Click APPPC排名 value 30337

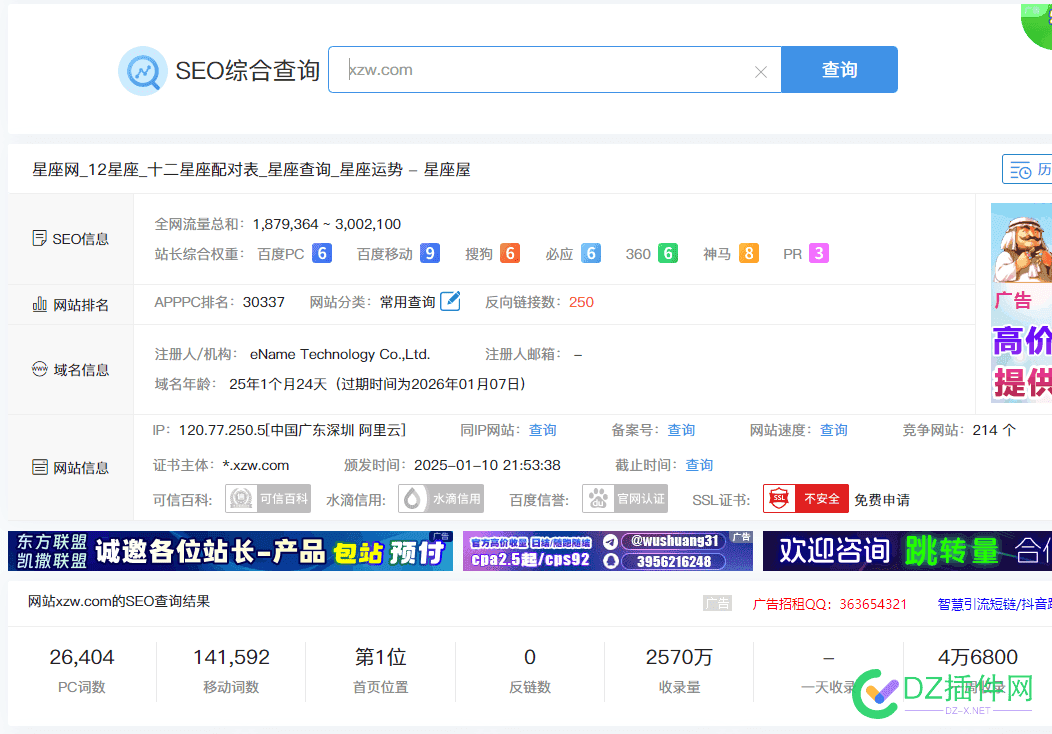click(x=264, y=302)
